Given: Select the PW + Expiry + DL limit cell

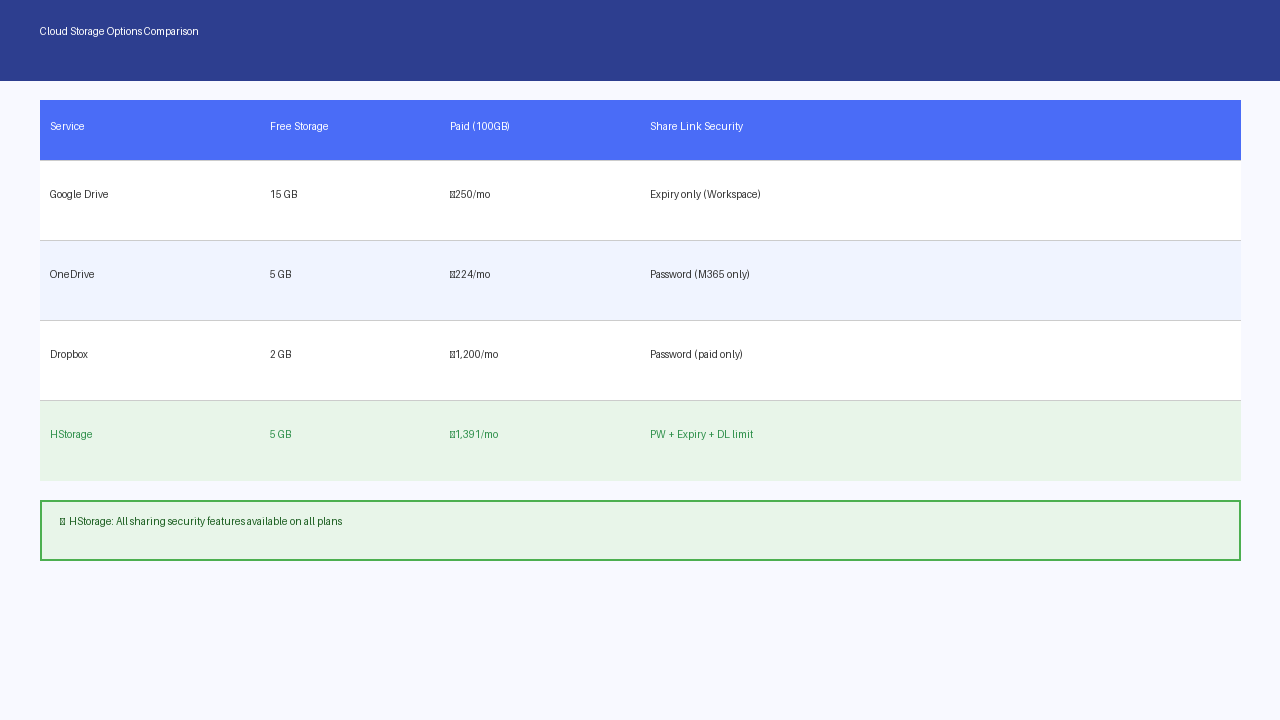Looking at the screenshot, I should tap(701, 435).
